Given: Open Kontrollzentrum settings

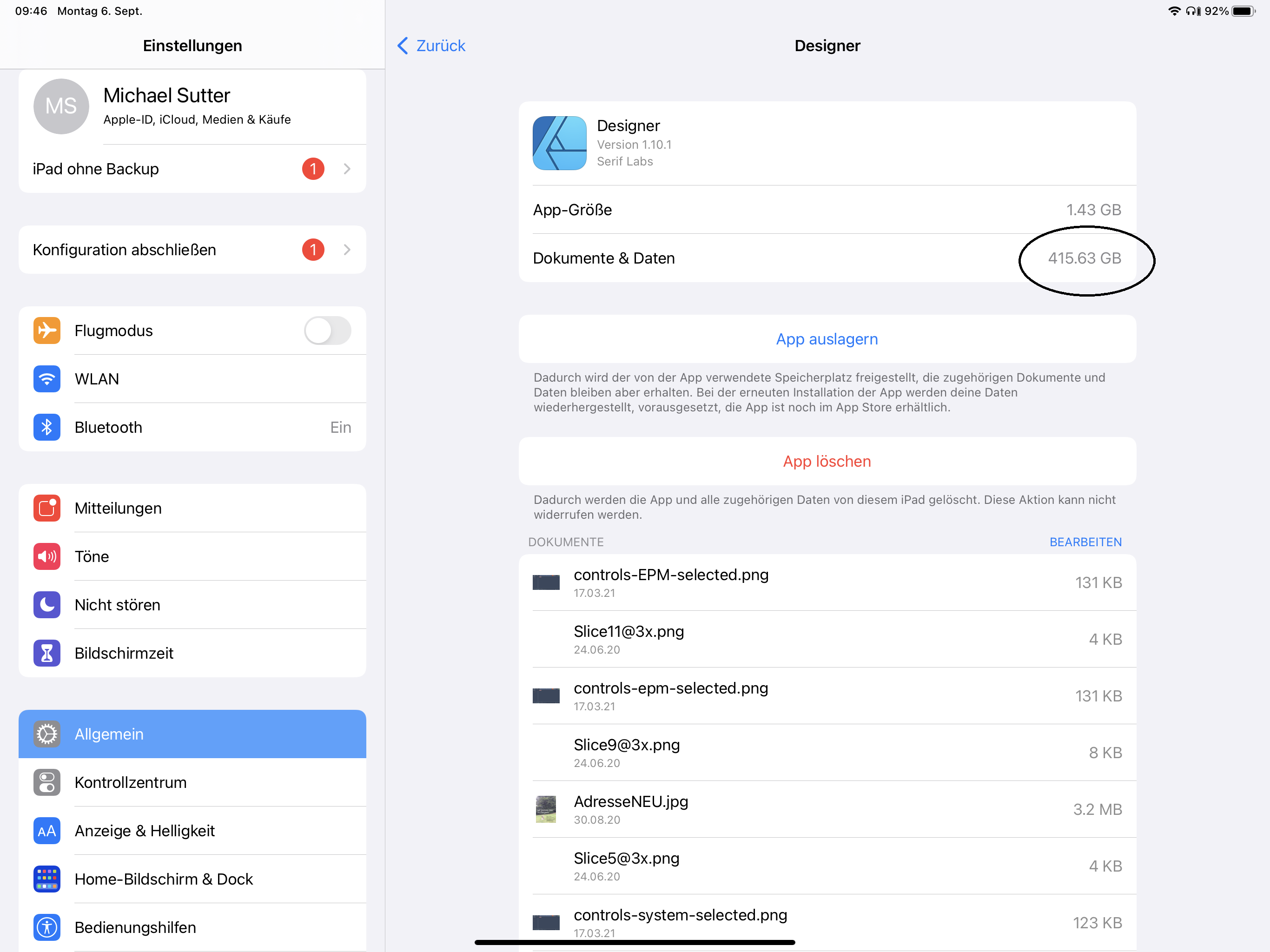Looking at the screenshot, I should point(192,782).
